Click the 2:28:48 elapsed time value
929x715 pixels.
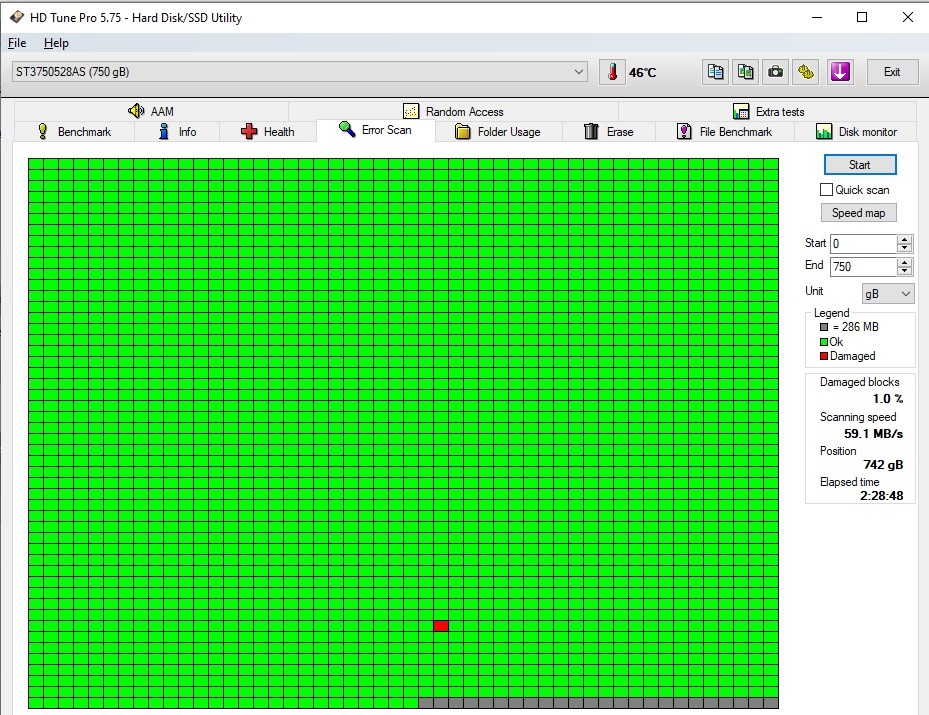coord(882,496)
